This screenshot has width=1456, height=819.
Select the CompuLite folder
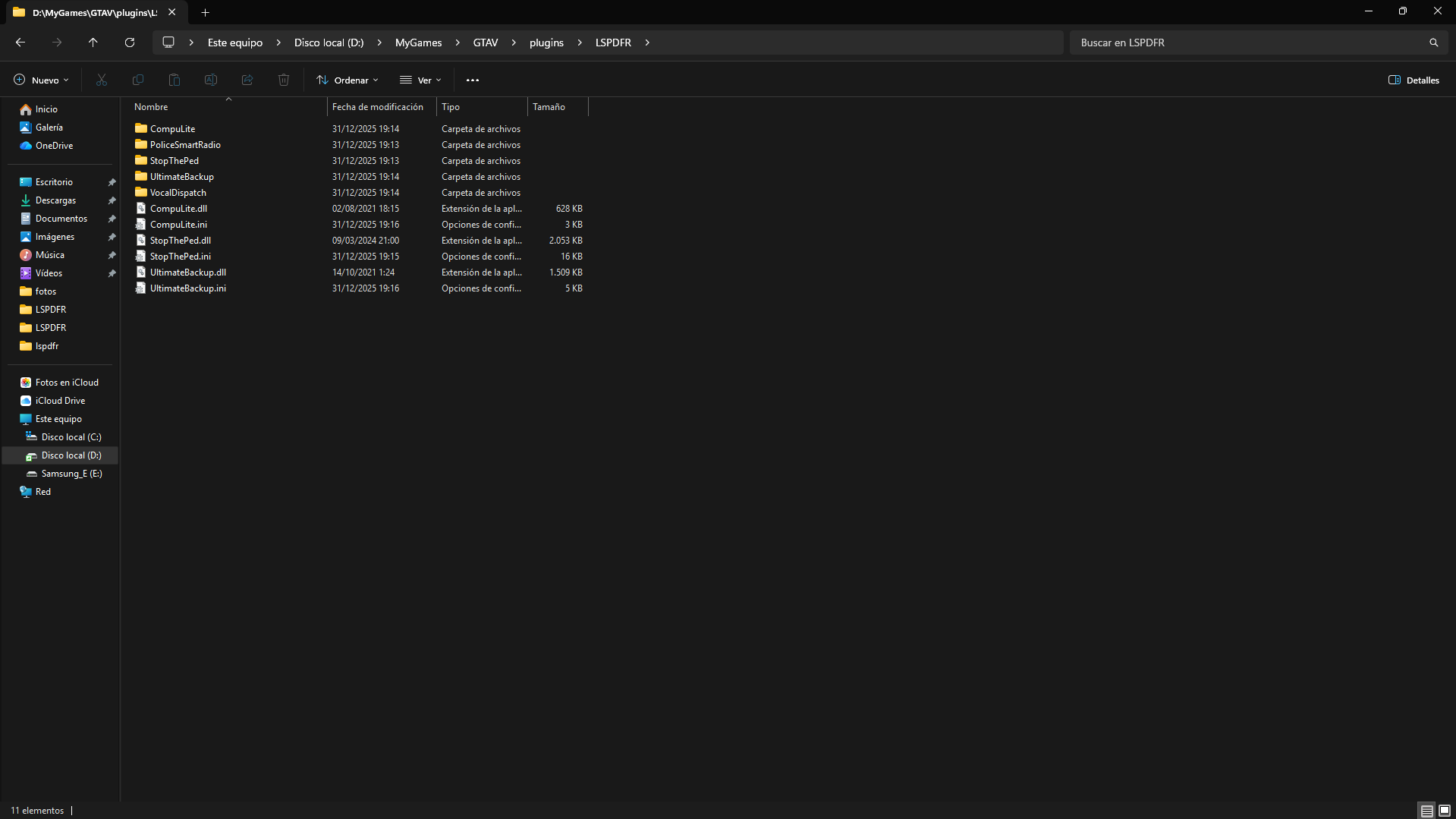tap(172, 129)
